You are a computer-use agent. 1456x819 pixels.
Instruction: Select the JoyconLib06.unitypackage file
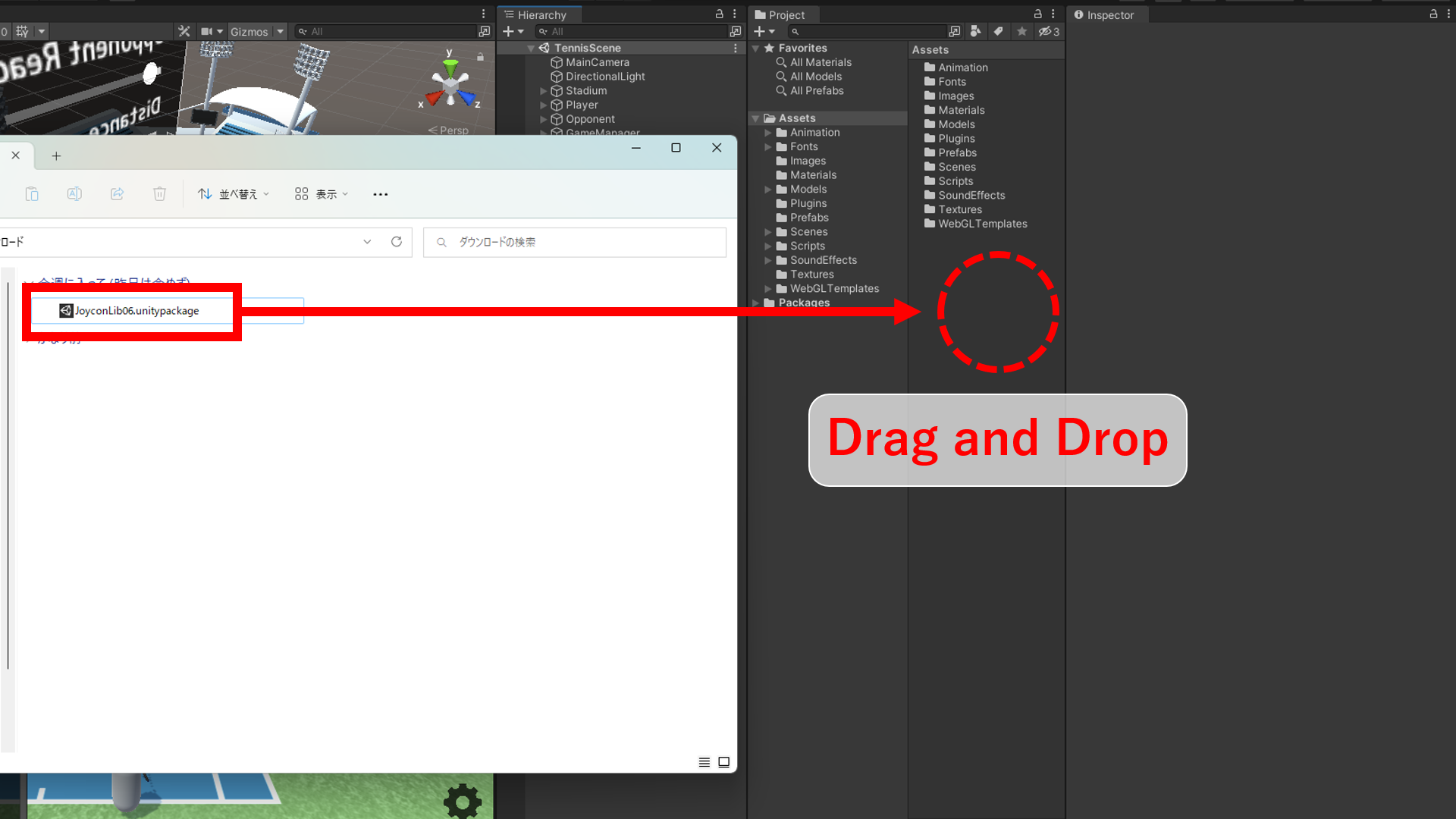point(136,311)
